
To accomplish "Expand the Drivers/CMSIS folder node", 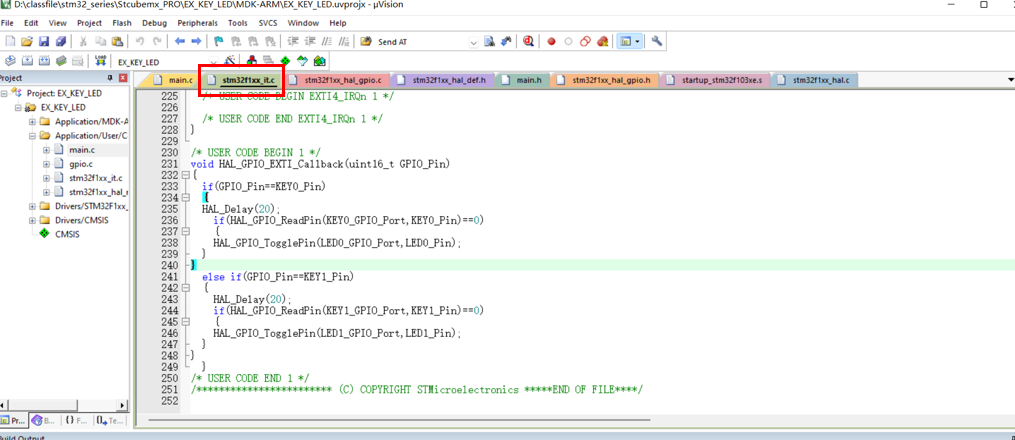I will [x=32, y=221].
